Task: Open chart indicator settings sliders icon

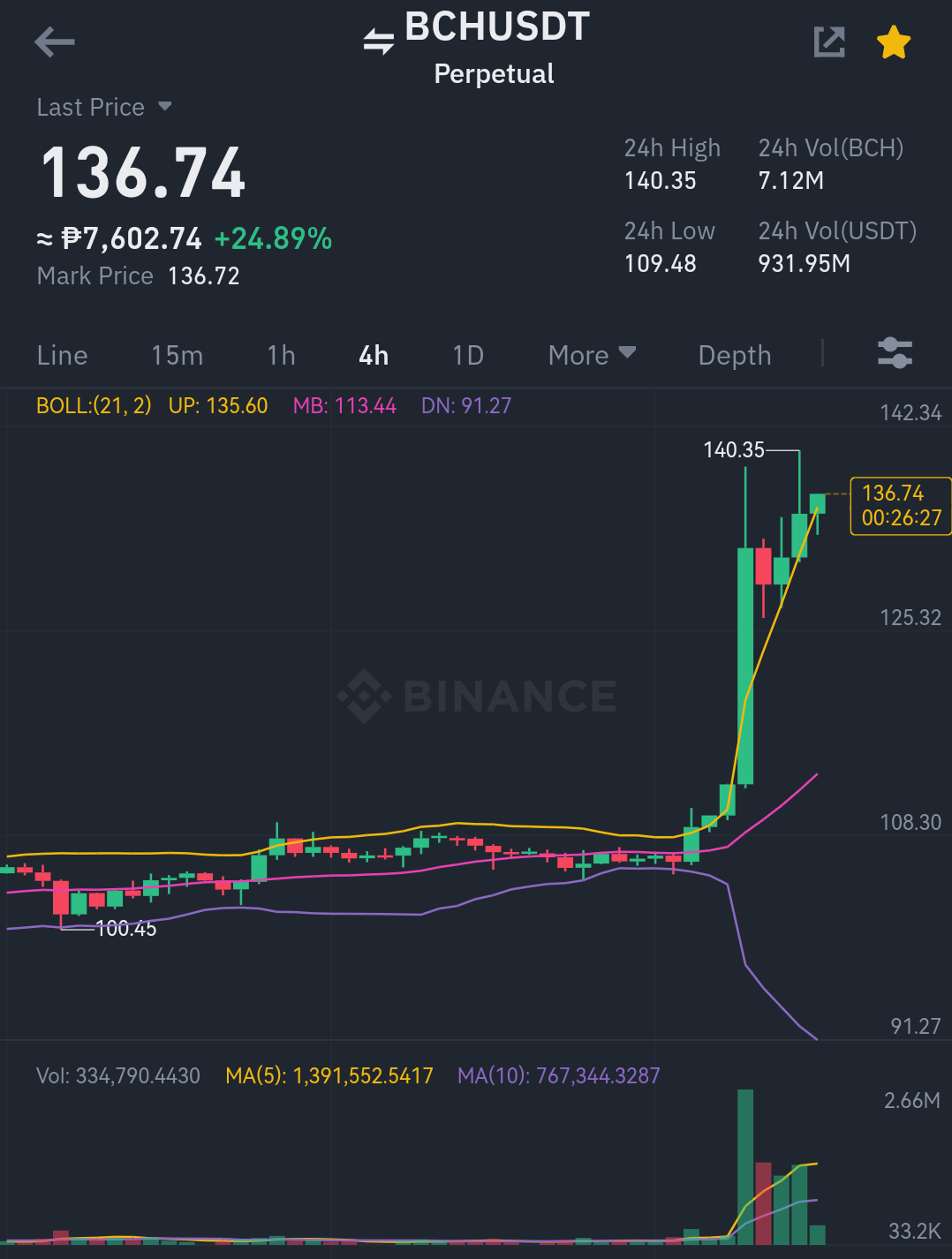Action: pos(895,353)
